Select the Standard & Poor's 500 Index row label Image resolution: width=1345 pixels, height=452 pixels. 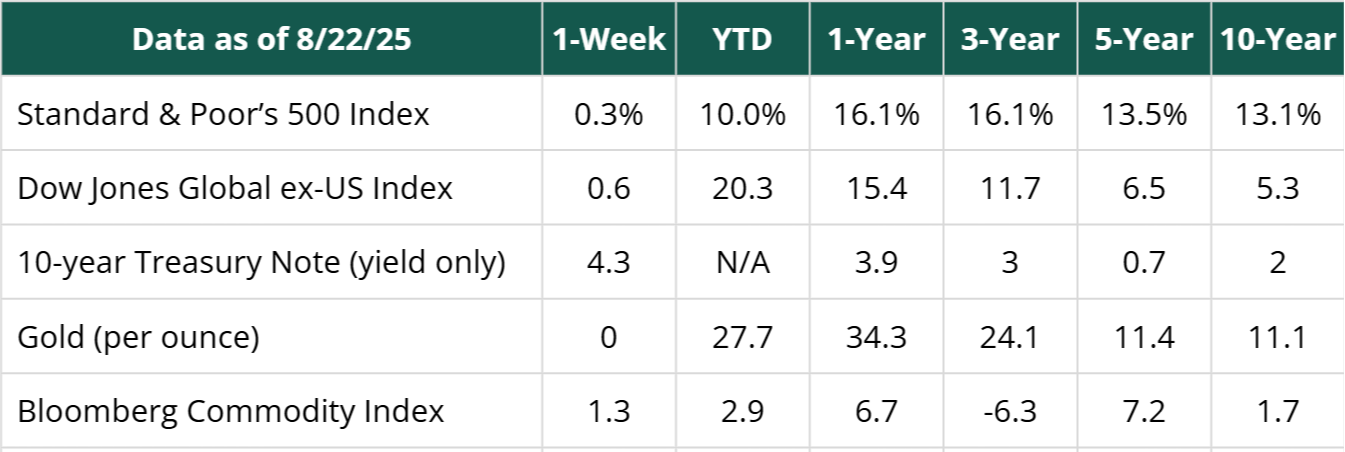(224, 114)
